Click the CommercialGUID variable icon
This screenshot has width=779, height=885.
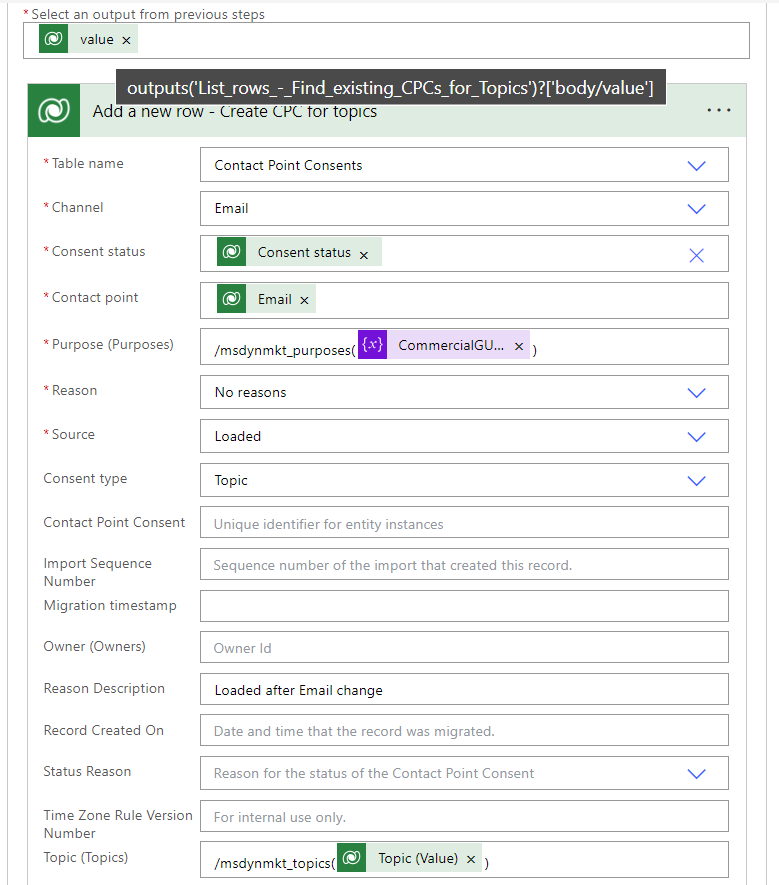point(372,345)
